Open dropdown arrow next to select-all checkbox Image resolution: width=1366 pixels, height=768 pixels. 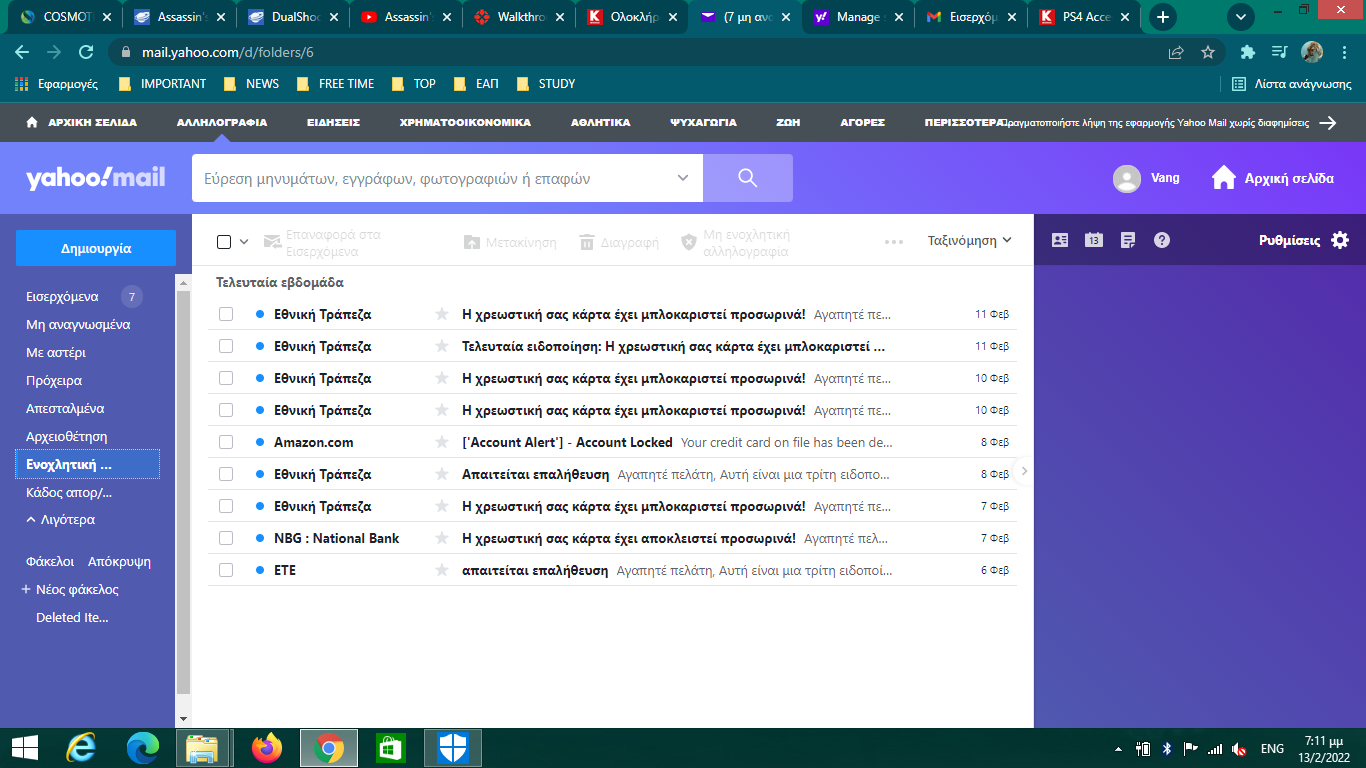tap(244, 241)
